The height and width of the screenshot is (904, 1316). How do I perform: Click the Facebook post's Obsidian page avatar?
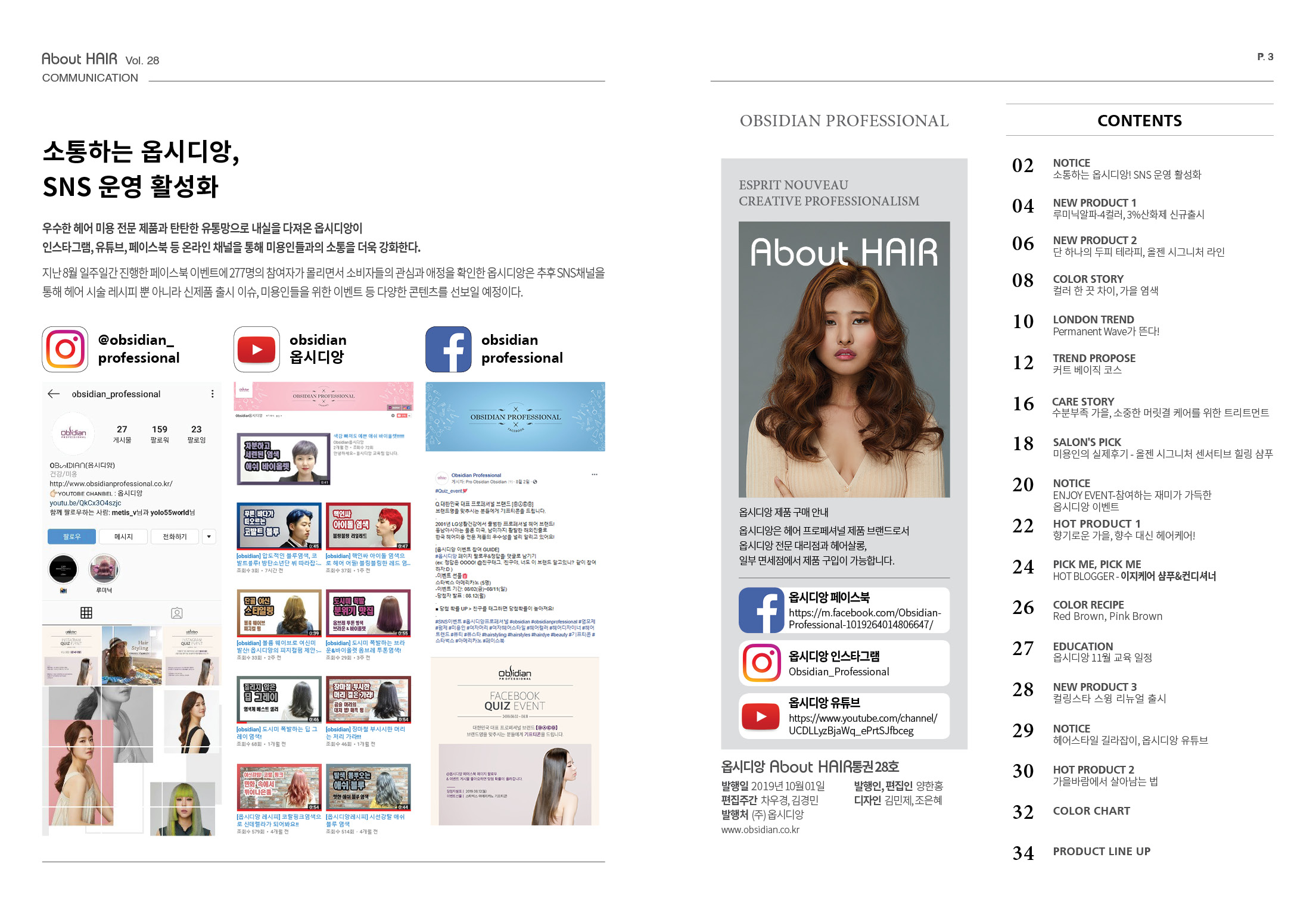(x=441, y=478)
